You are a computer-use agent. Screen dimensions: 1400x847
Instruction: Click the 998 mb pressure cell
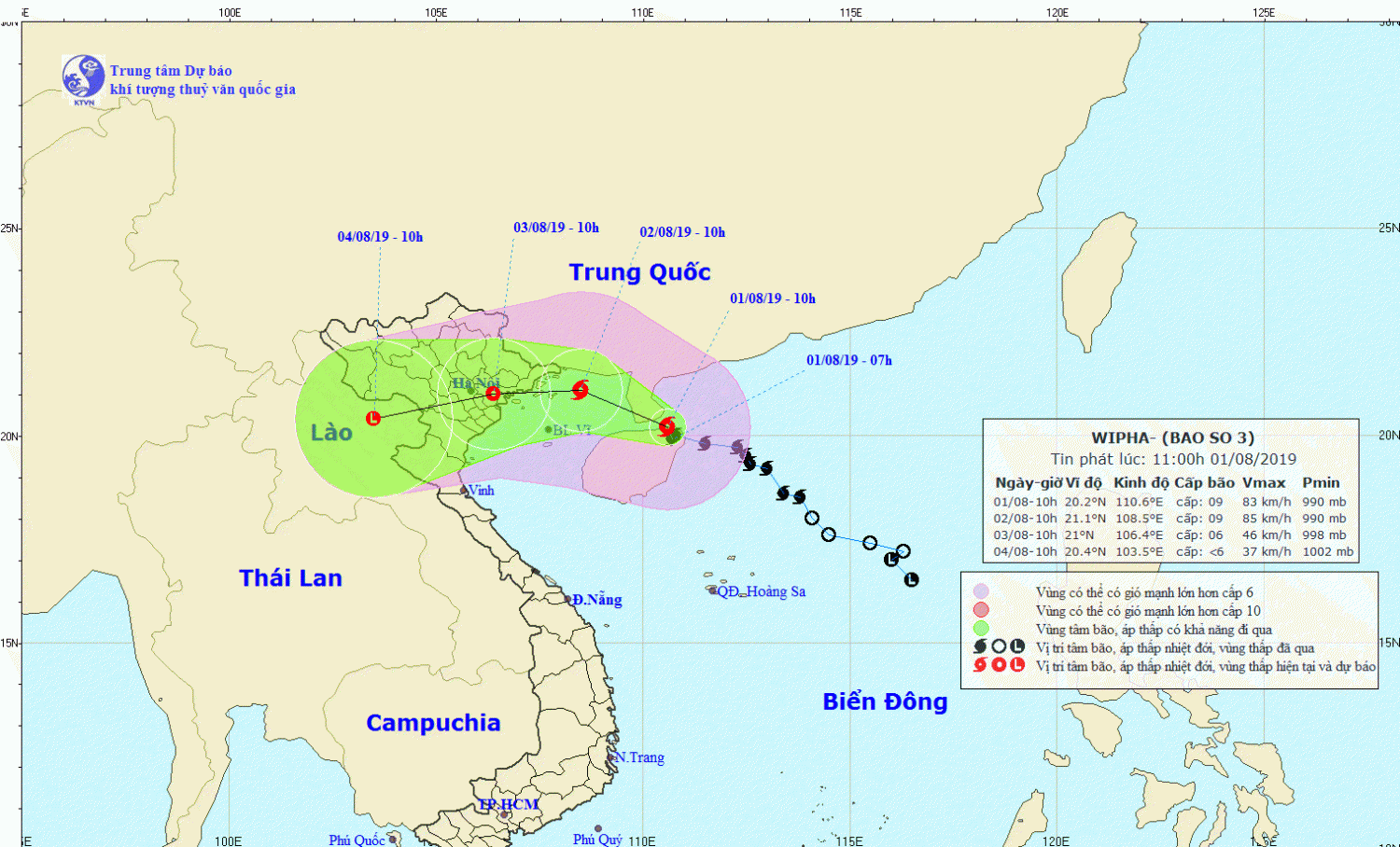click(1324, 535)
